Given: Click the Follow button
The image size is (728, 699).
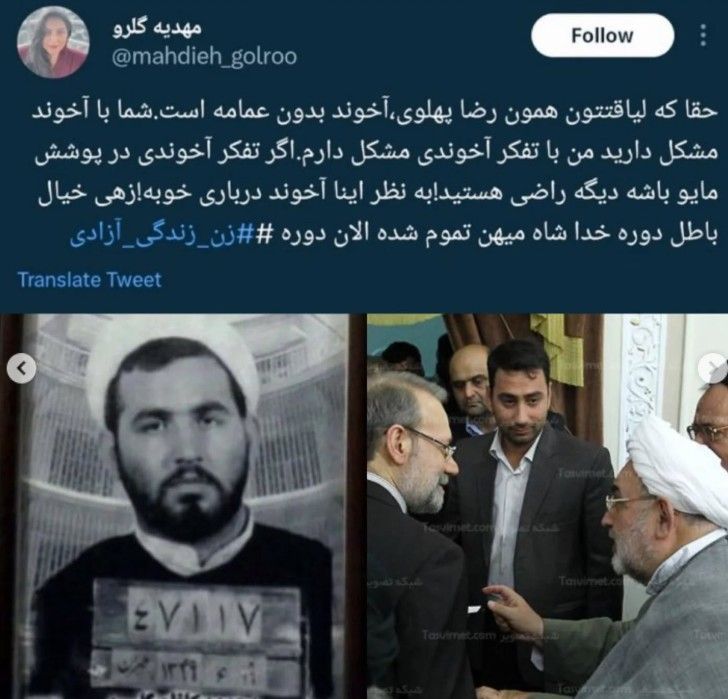Looking at the screenshot, I should click(602, 35).
